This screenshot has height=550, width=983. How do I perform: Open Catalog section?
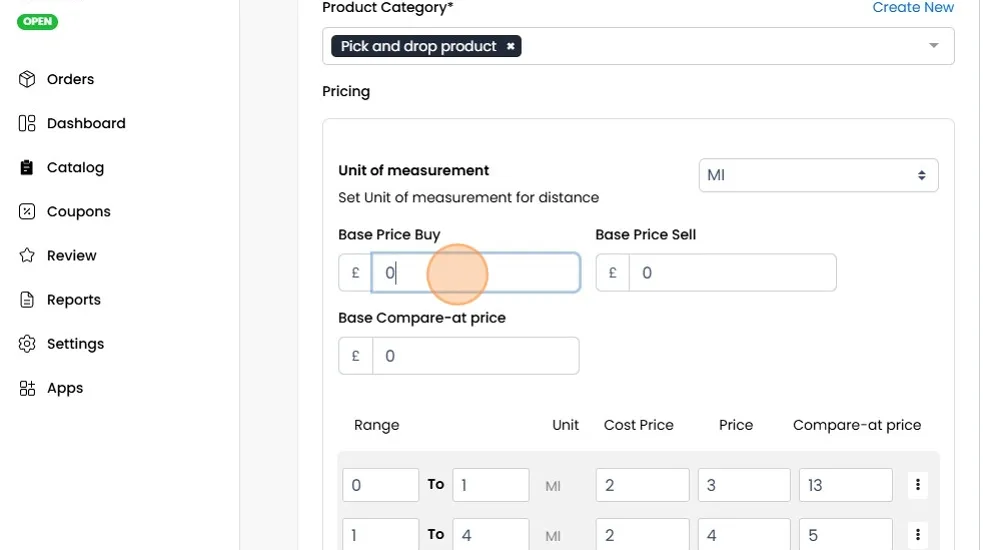click(x=75, y=167)
